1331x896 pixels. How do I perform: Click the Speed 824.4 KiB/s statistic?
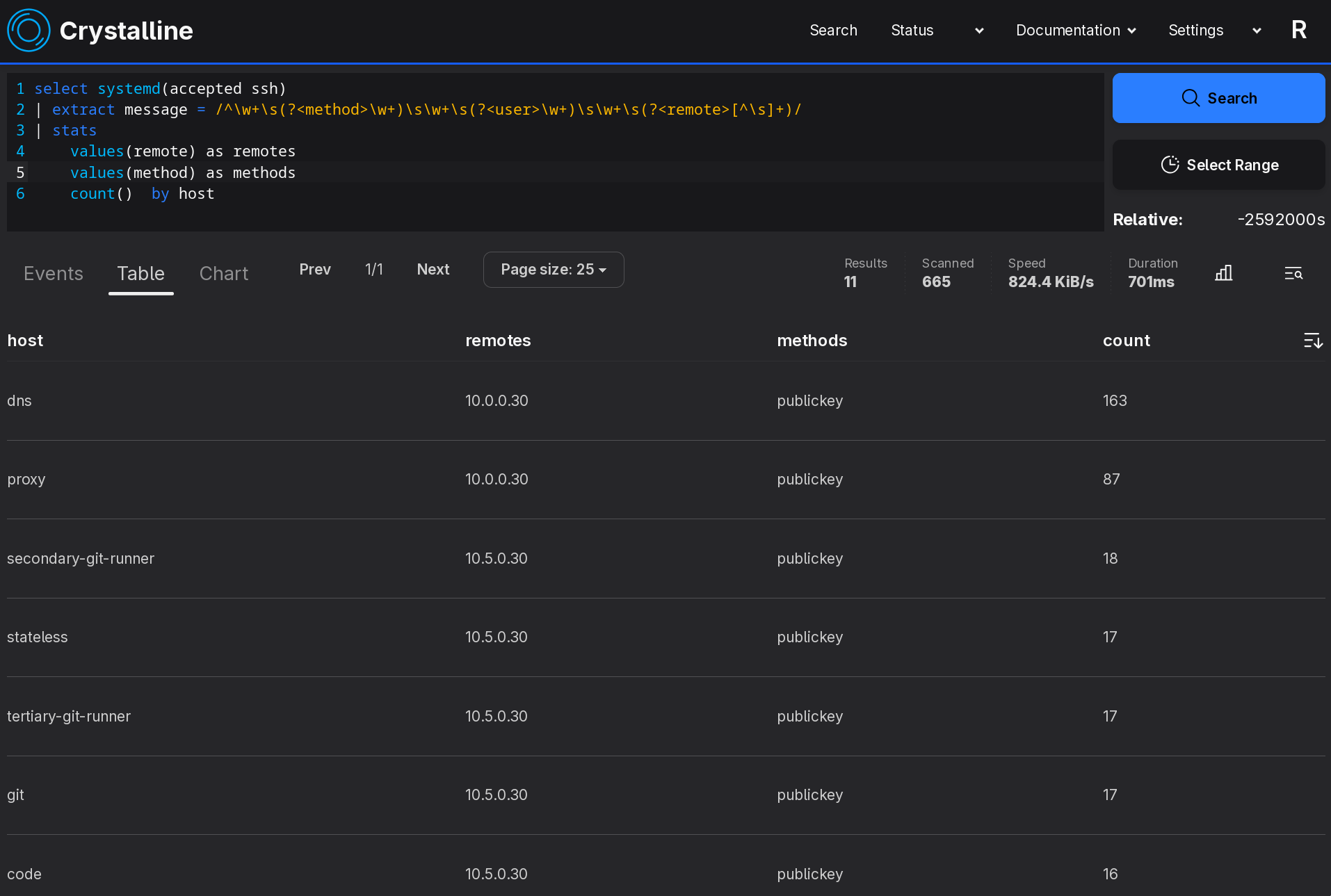click(1051, 273)
